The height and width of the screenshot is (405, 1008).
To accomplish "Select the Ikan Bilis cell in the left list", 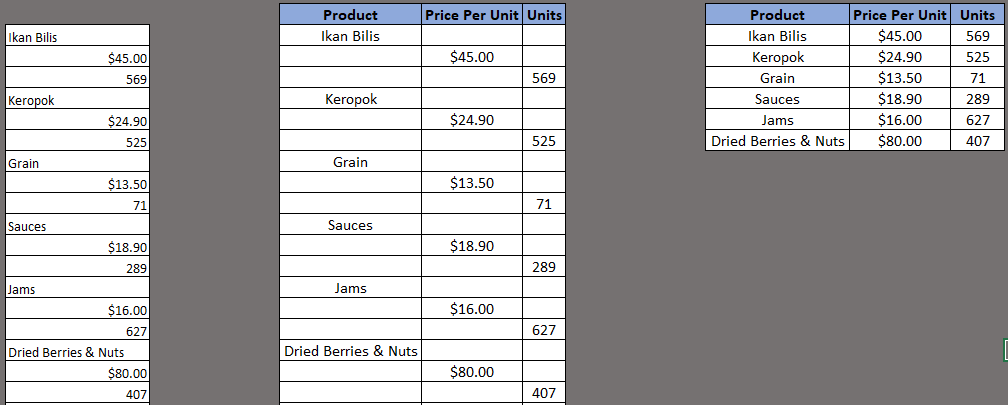I will coord(77,35).
